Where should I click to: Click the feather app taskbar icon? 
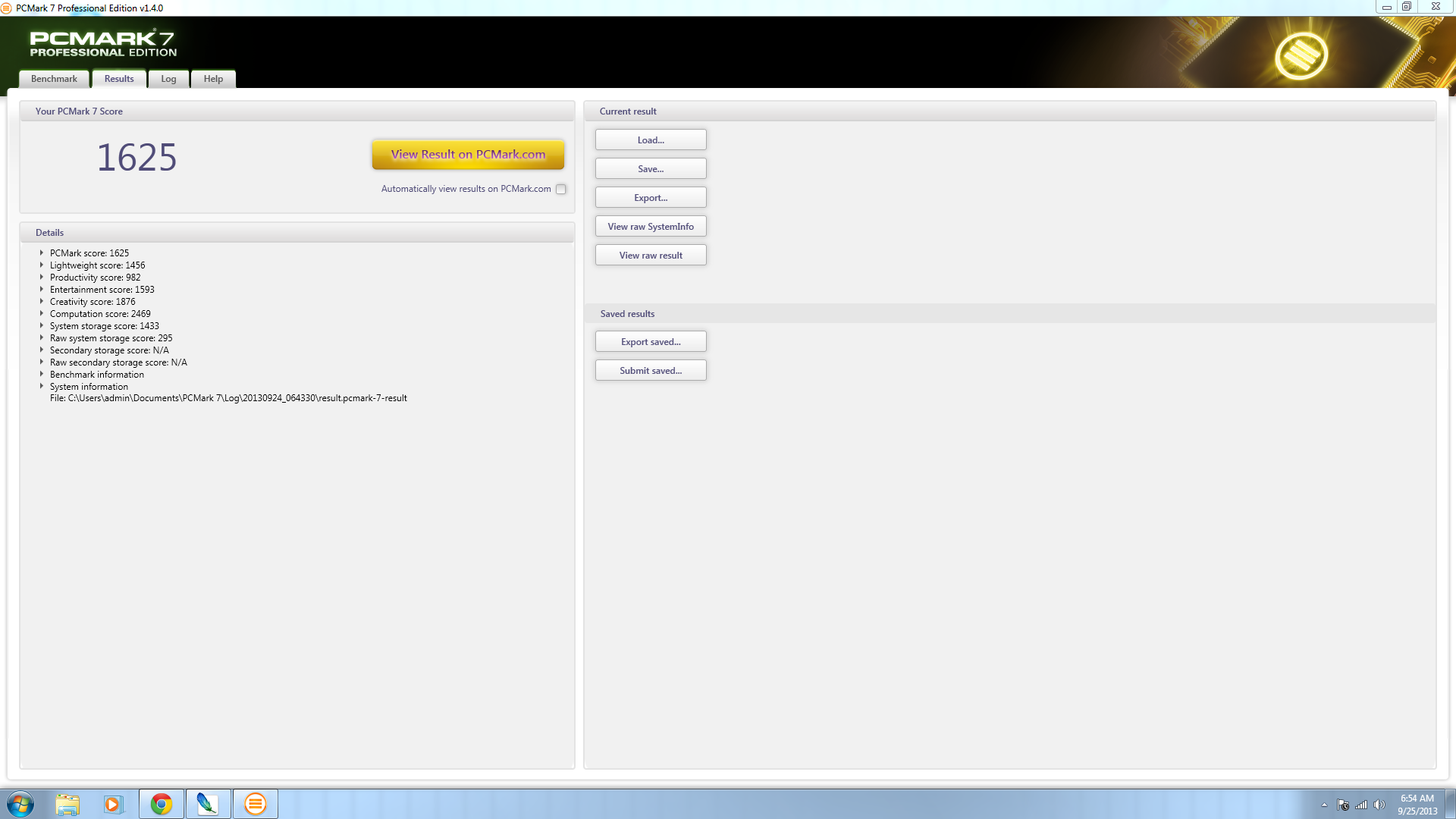(208, 804)
